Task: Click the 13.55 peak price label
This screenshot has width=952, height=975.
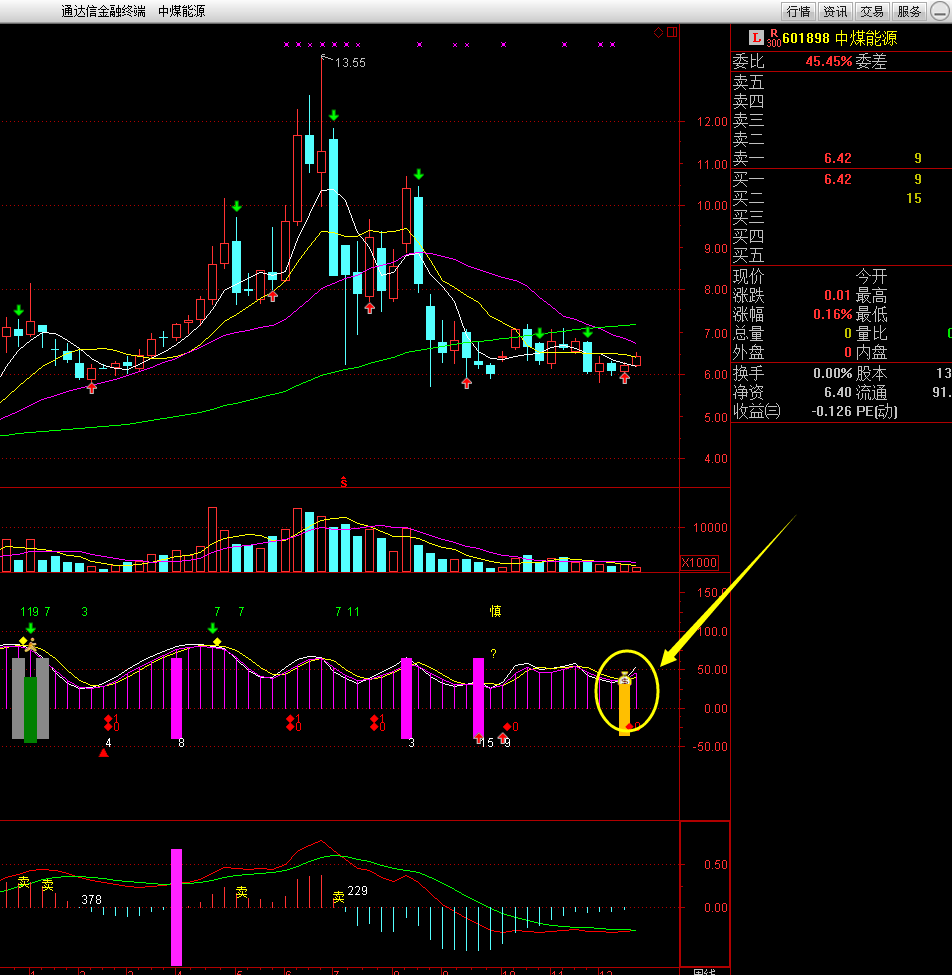Action: 350,63
